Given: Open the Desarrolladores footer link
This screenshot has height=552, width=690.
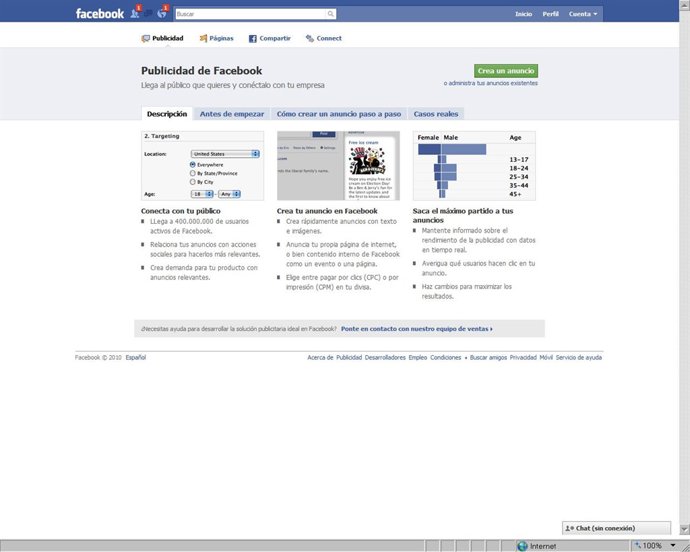Looking at the screenshot, I should click(385, 357).
